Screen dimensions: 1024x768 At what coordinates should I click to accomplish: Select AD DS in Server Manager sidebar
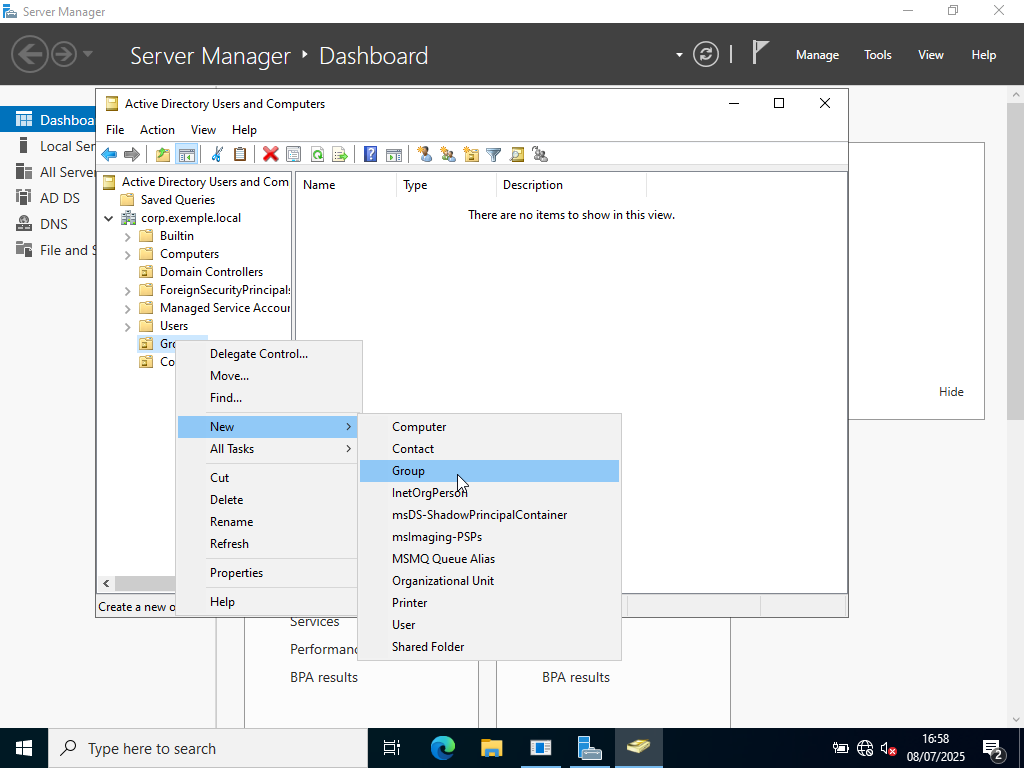48,198
